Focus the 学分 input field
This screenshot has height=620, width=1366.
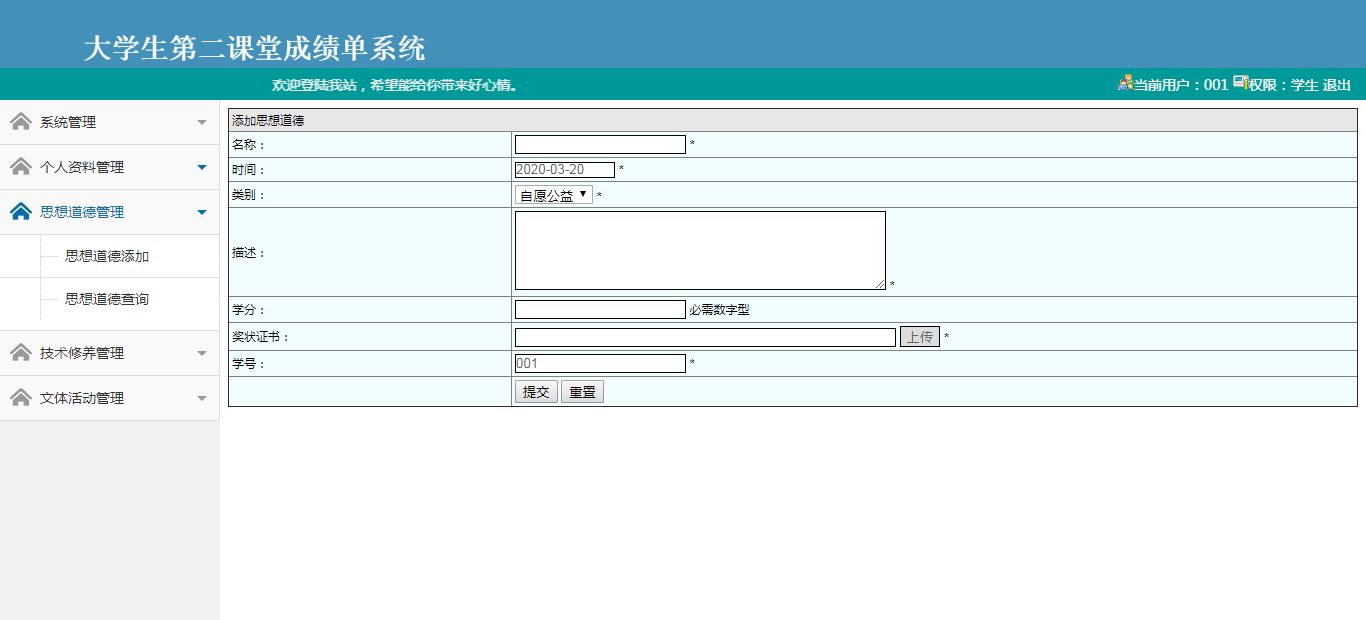(600, 309)
